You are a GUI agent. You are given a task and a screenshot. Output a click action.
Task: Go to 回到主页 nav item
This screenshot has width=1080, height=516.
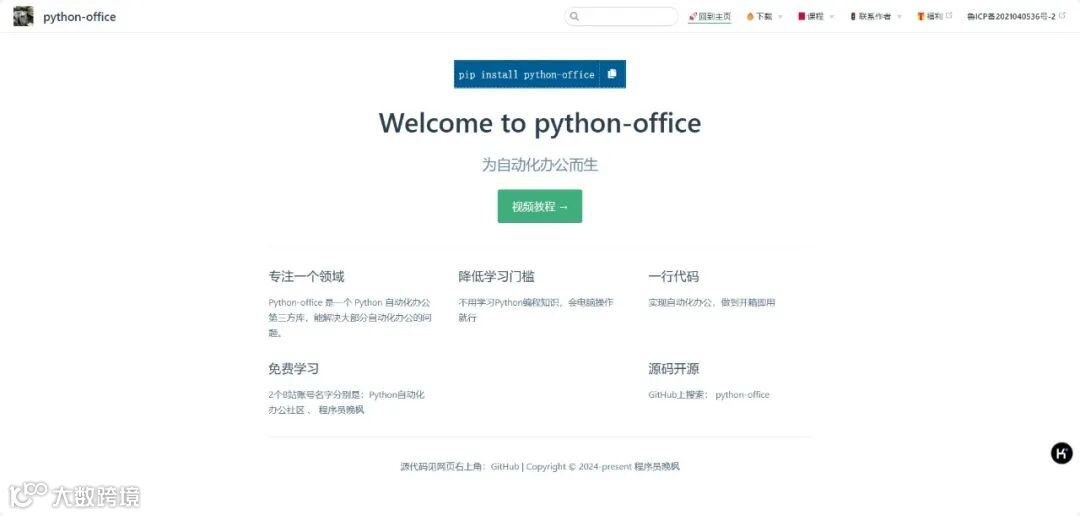pos(709,17)
